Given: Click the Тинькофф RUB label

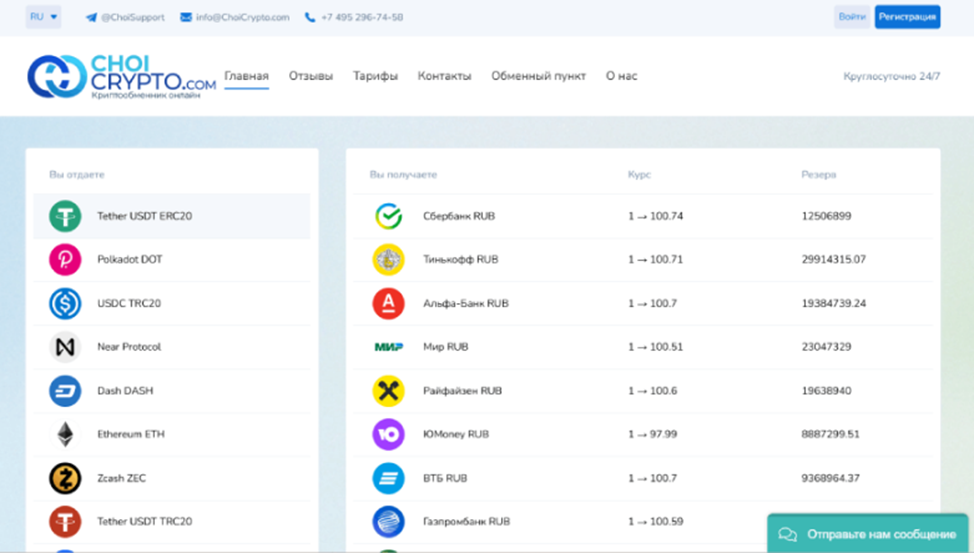Looking at the screenshot, I should pos(461,260).
